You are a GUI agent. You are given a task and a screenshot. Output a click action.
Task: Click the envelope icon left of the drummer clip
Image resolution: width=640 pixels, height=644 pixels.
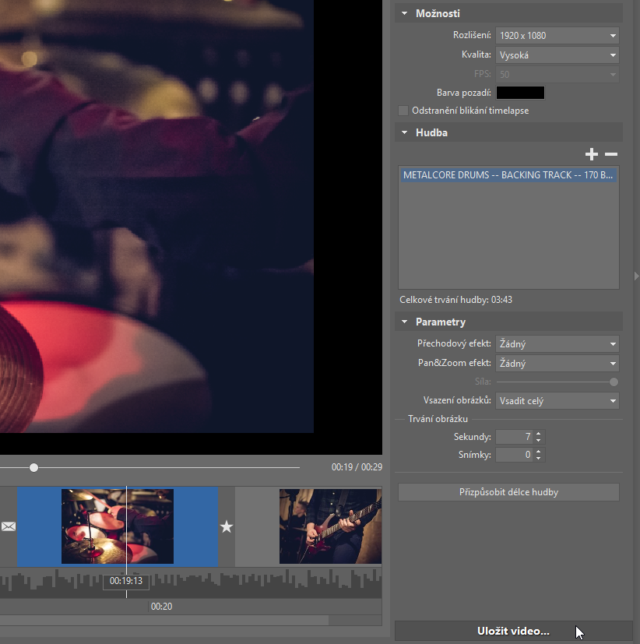(x=8, y=526)
